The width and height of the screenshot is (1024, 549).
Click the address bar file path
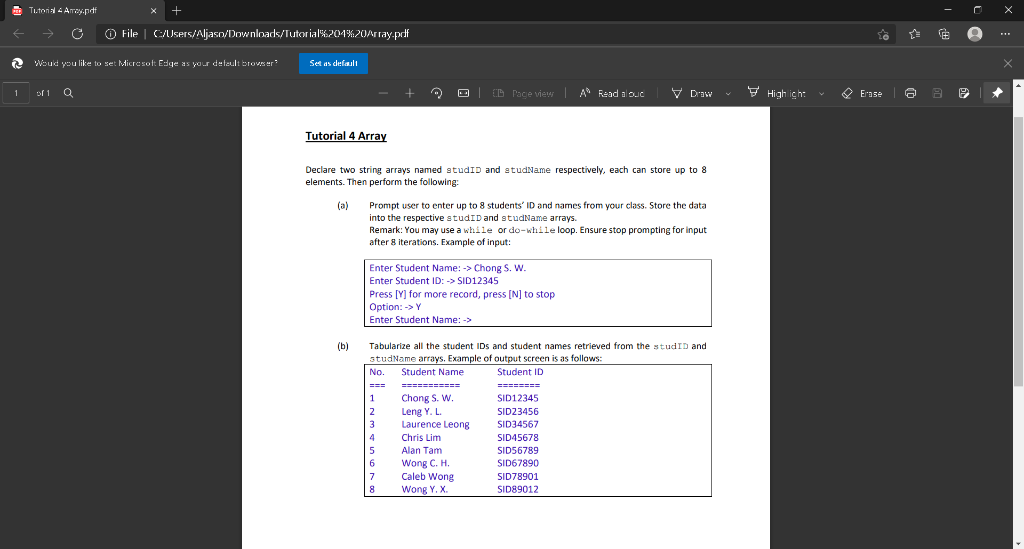click(281, 34)
